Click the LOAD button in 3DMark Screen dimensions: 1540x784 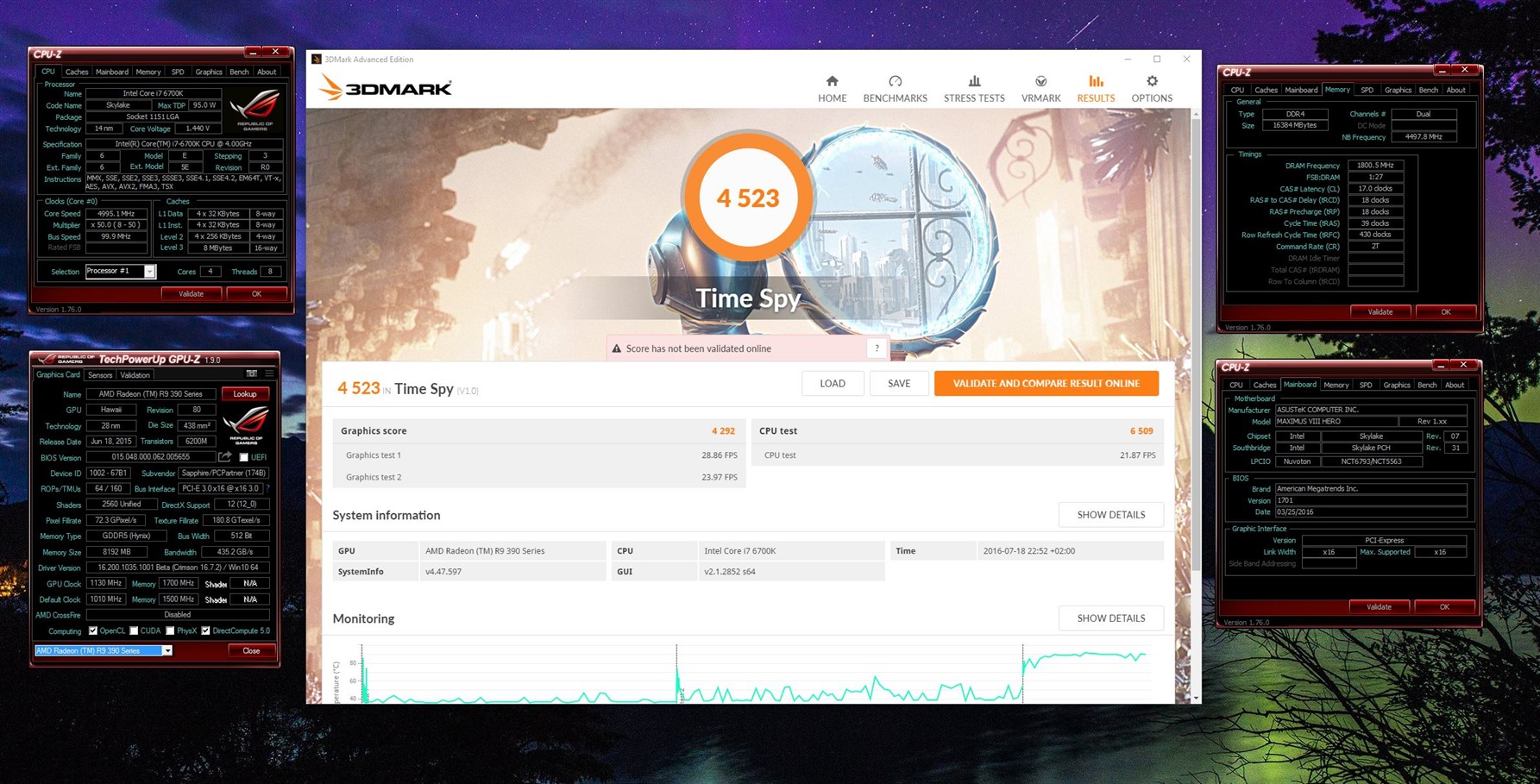coord(832,383)
